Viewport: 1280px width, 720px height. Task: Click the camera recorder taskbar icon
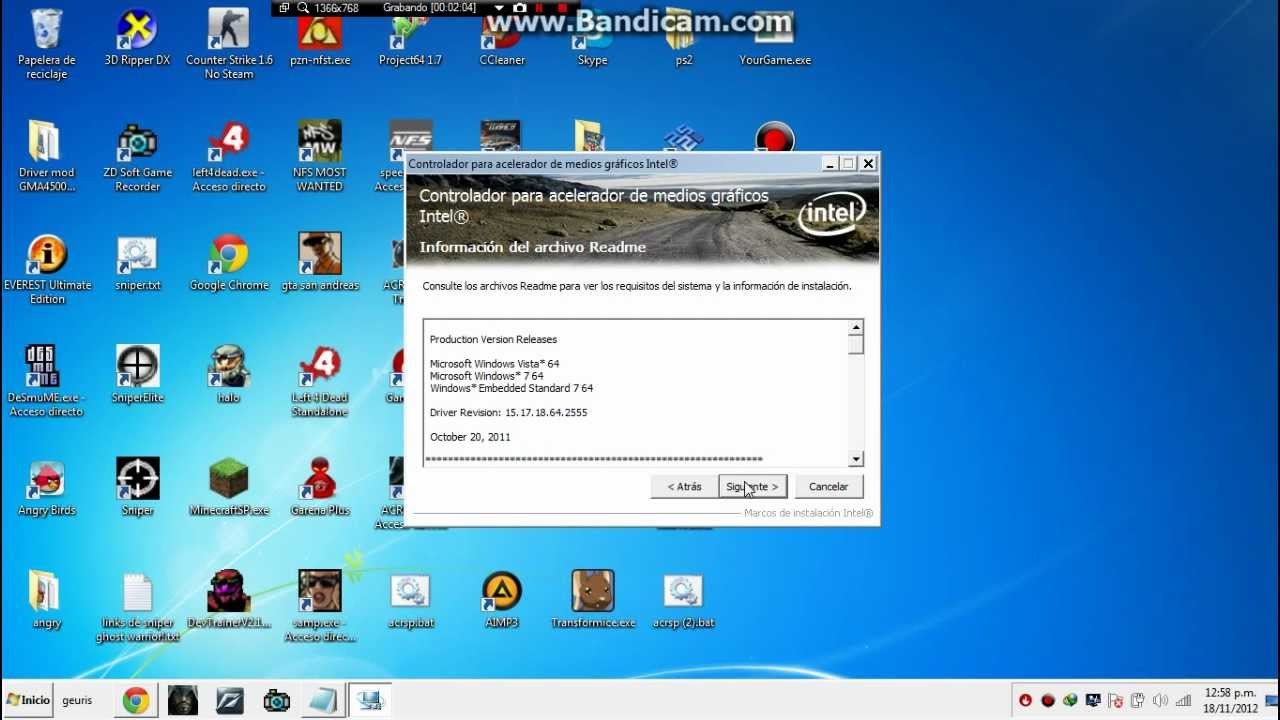click(277, 701)
